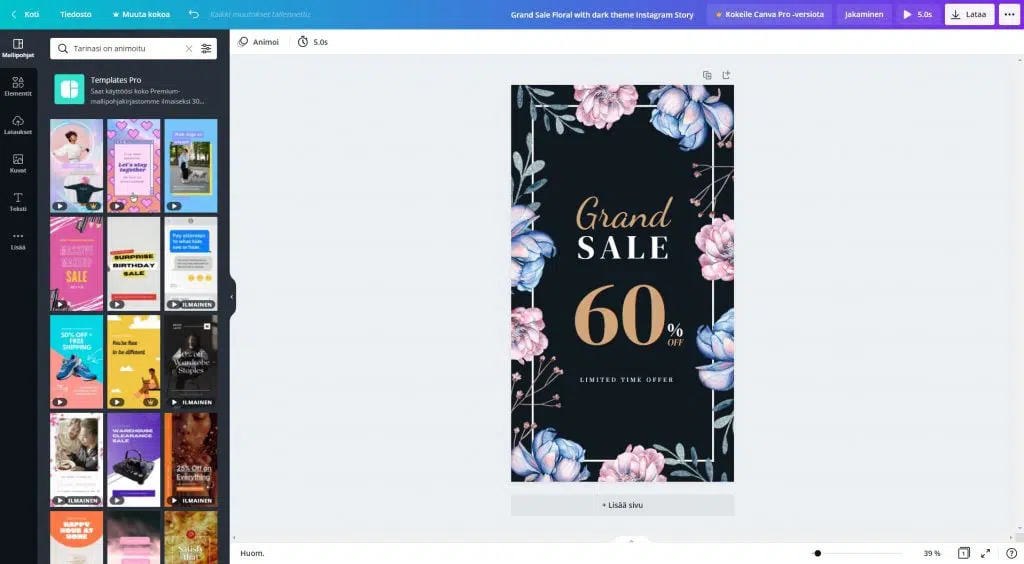Image resolution: width=1024 pixels, height=564 pixels.
Task: Open the Lisää more options tab
Action: [18, 240]
